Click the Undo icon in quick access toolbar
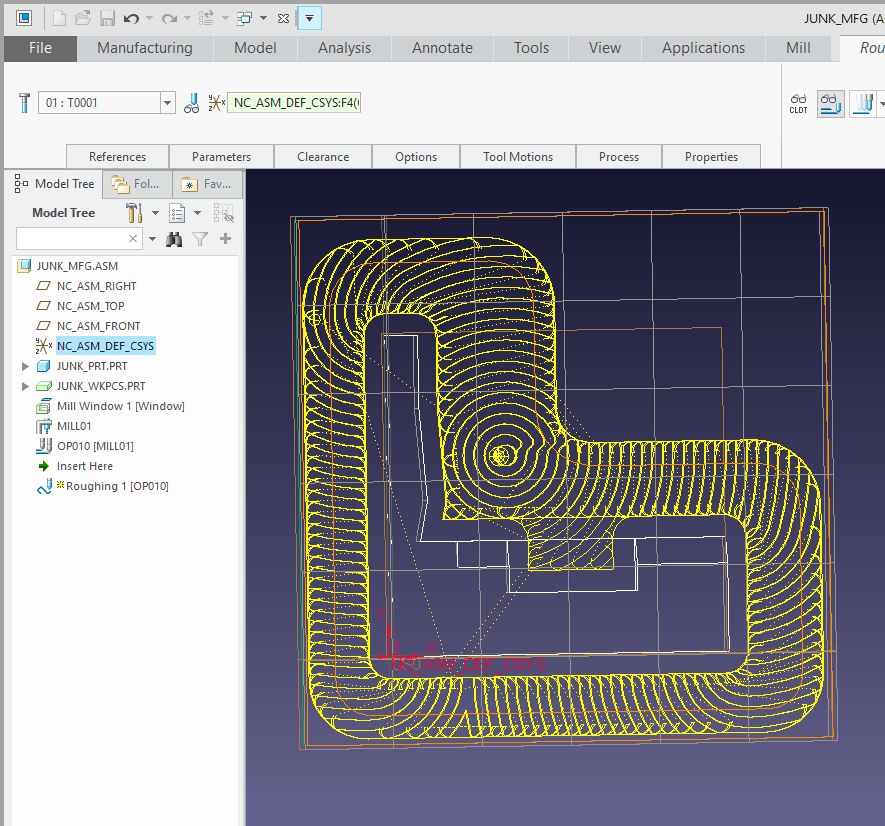The width and height of the screenshot is (885, 826). [131, 17]
